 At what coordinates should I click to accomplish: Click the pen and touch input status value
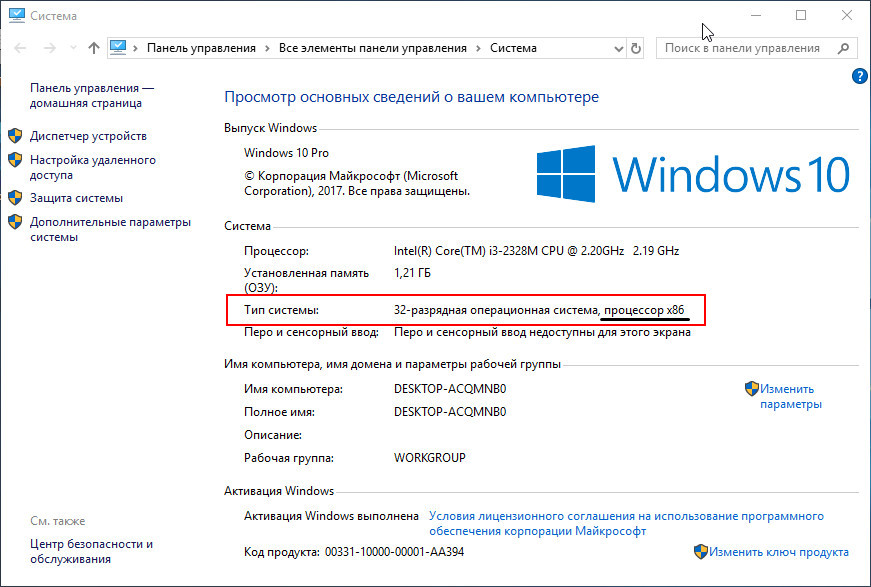point(542,332)
